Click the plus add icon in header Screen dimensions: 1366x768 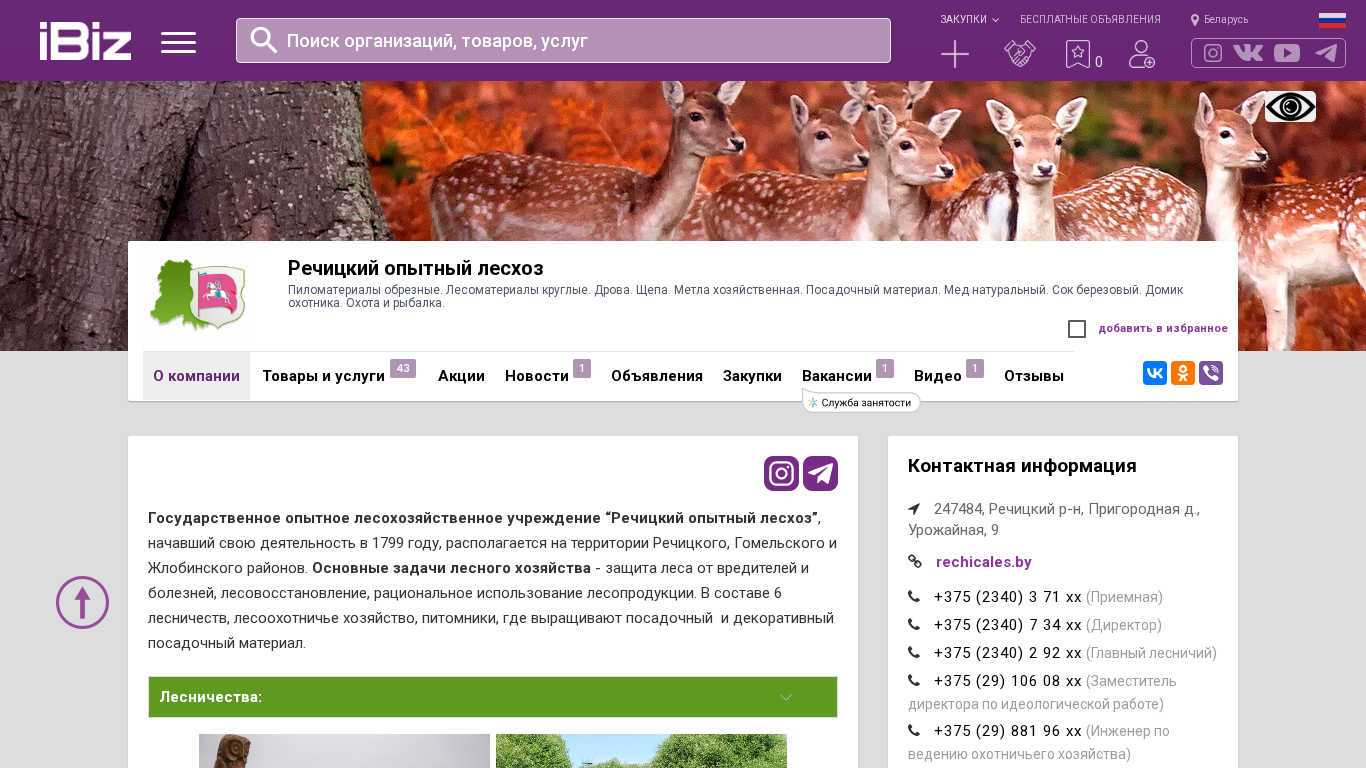(x=954, y=54)
